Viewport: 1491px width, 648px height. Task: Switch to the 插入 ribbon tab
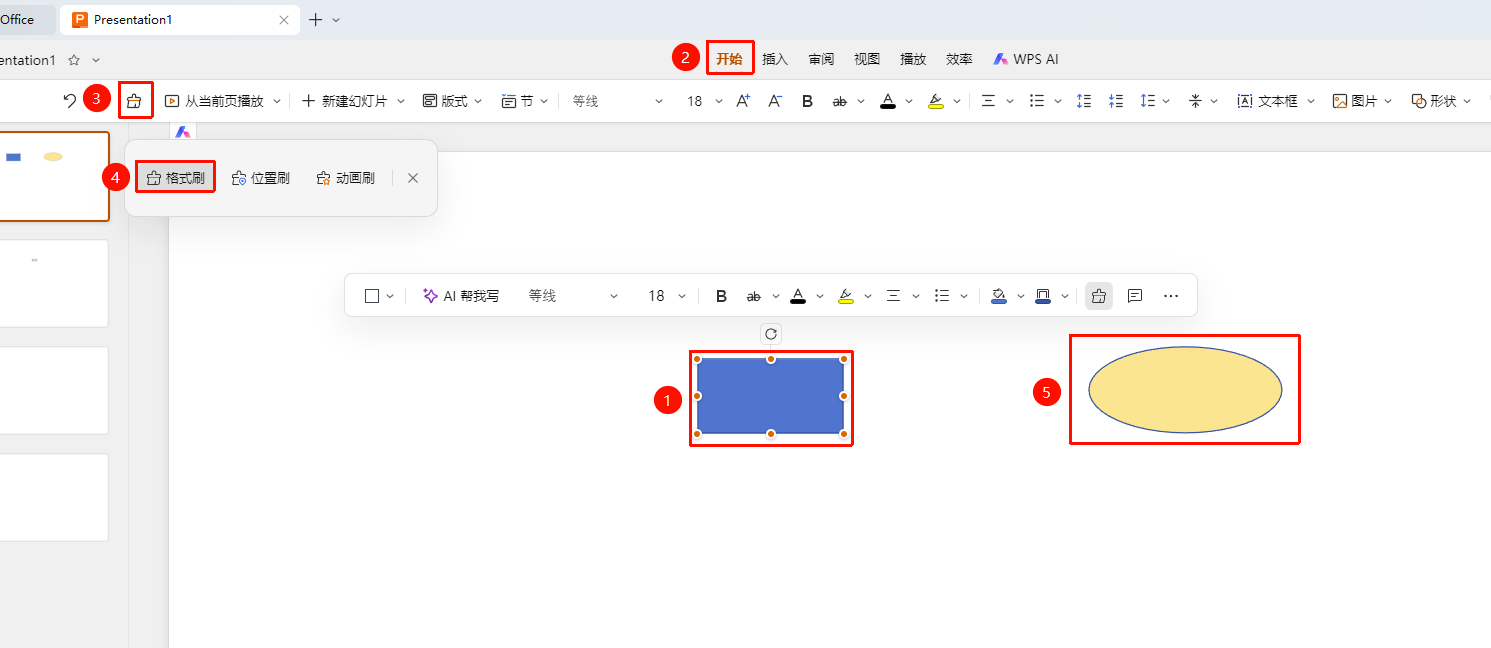(x=775, y=59)
